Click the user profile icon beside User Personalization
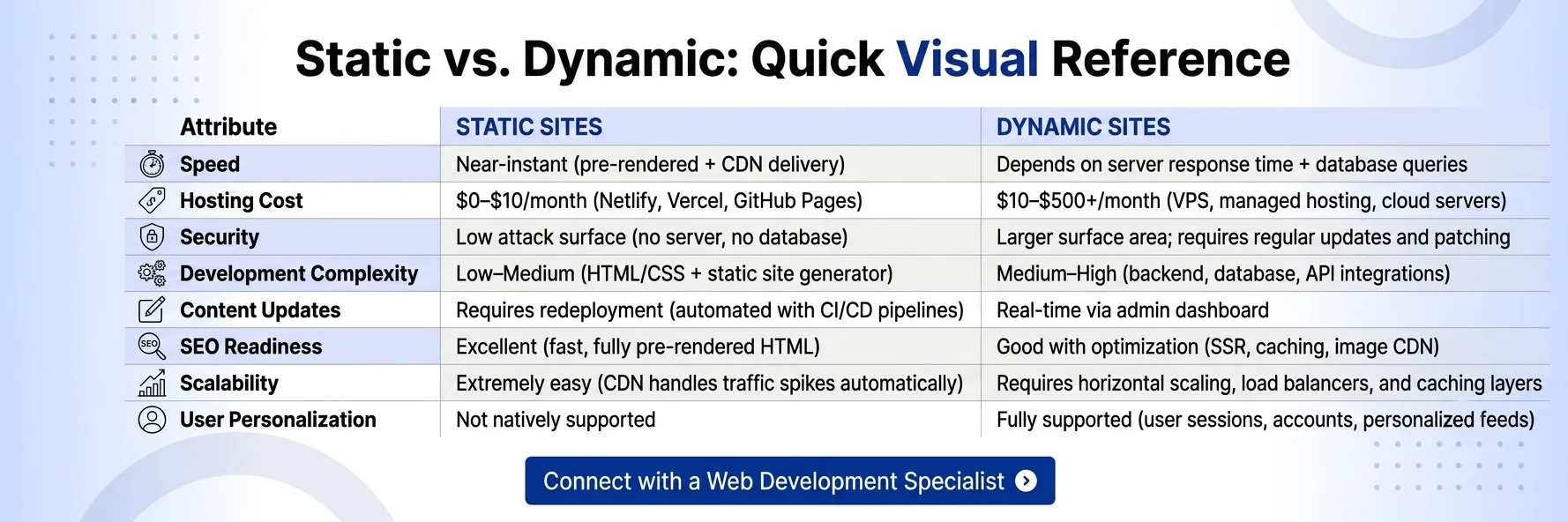 [x=152, y=420]
